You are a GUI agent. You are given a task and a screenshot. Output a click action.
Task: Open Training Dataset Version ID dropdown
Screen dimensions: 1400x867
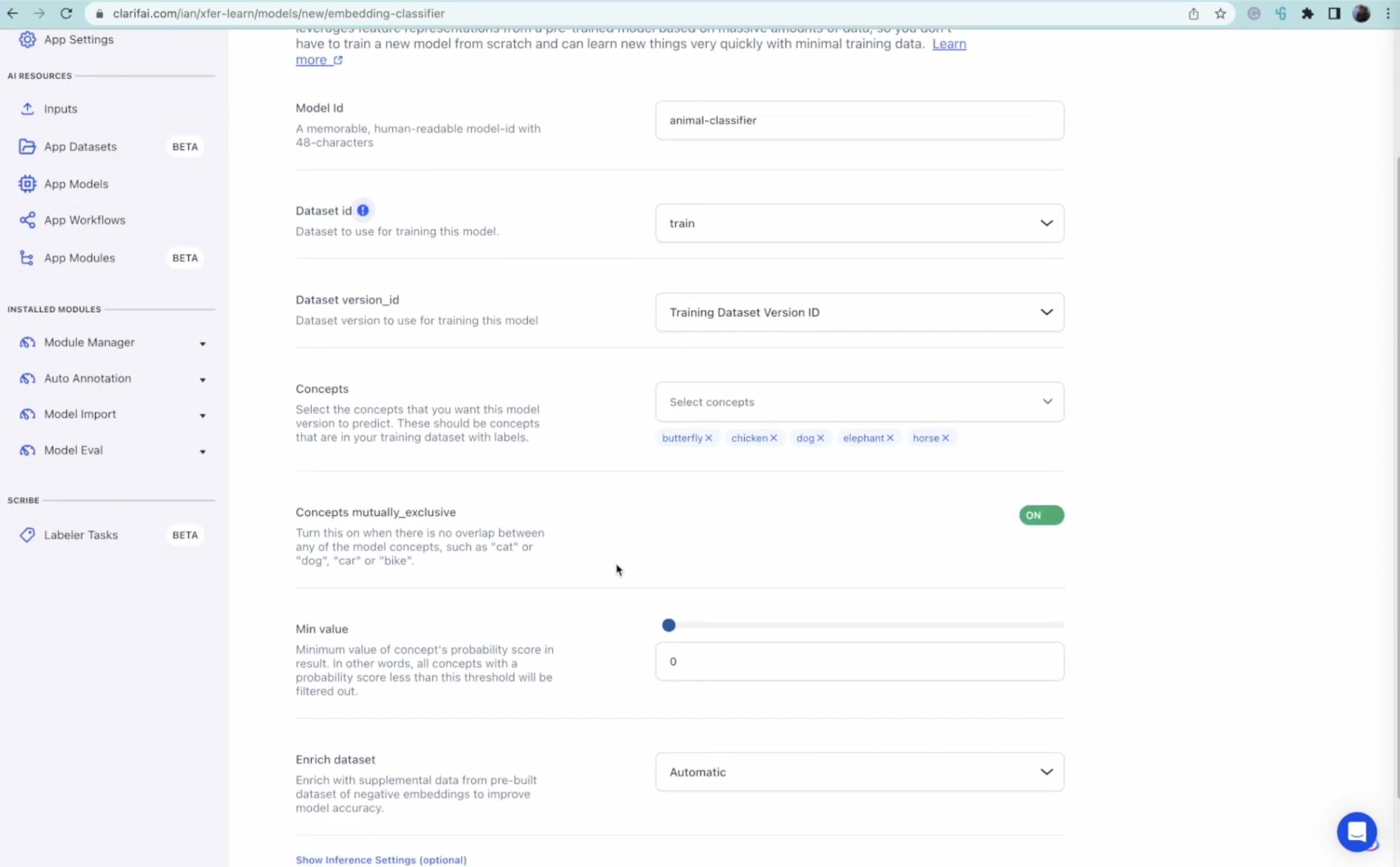tap(859, 313)
